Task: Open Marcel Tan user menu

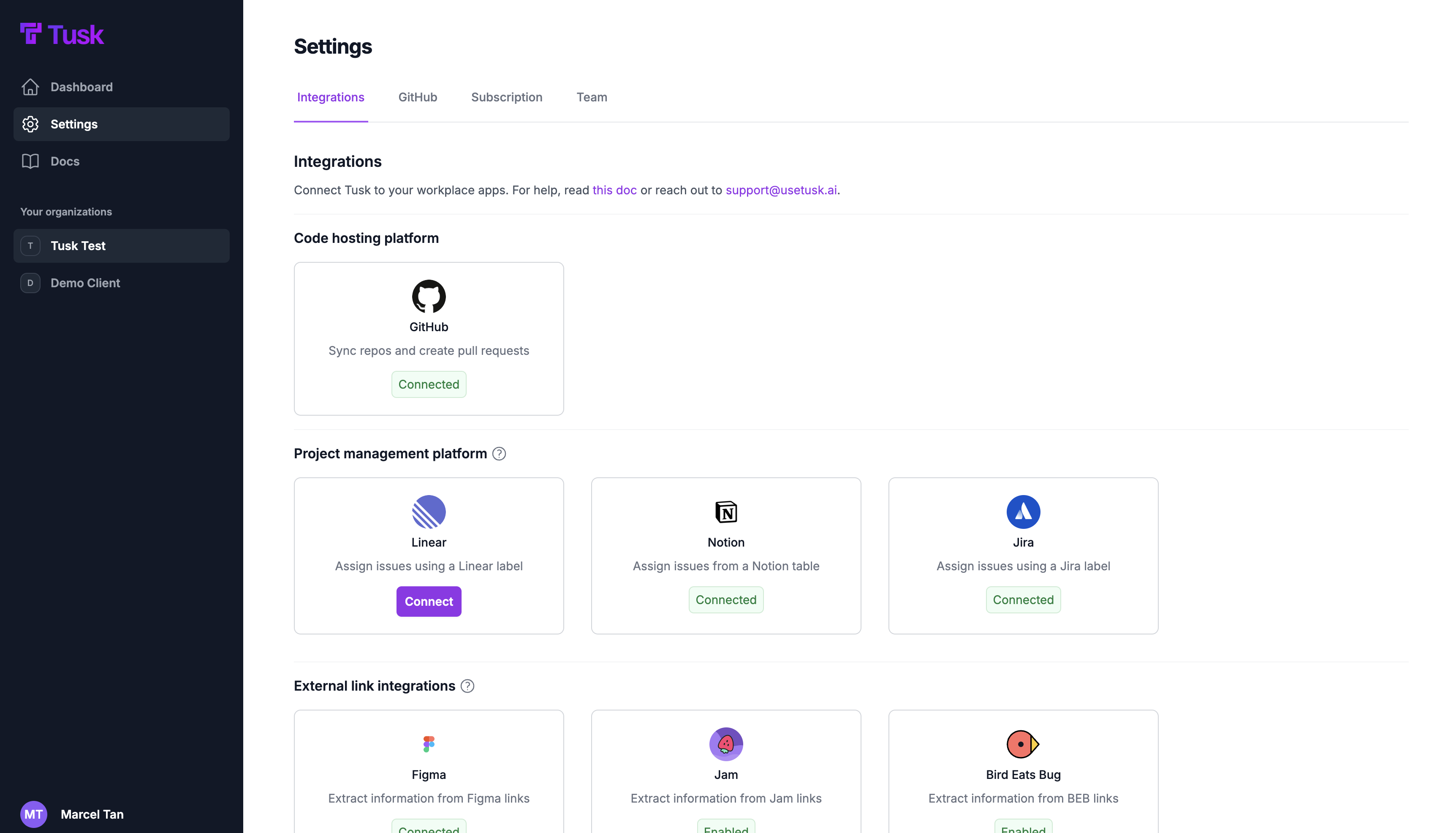Action: coord(72,814)
